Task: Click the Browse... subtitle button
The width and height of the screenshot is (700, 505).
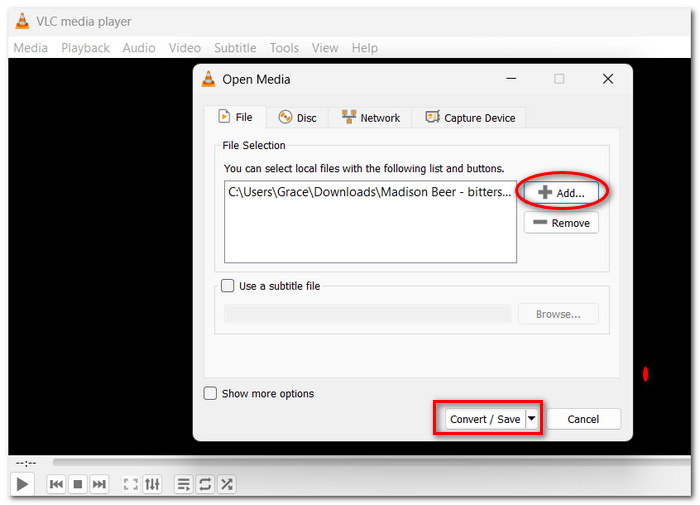Action: [x=558, y=314]
